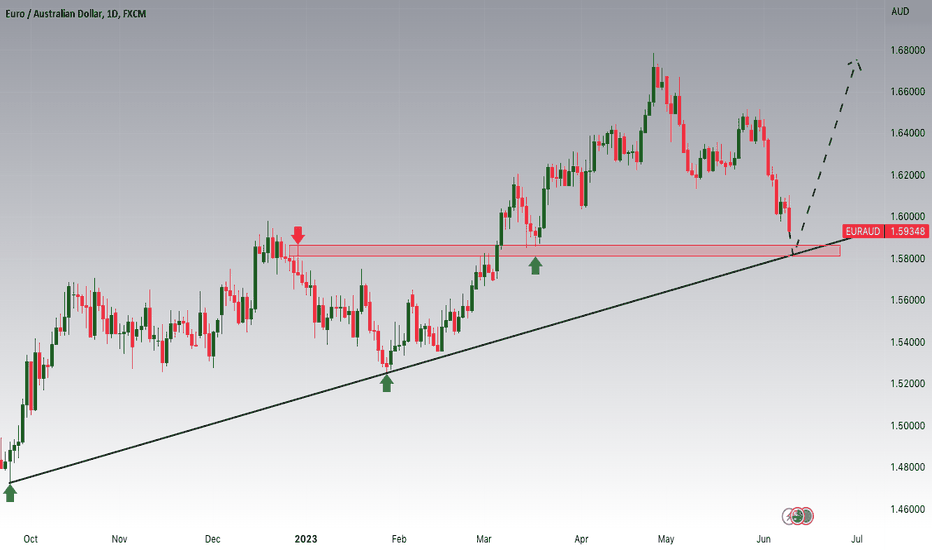932x550 pixels.
Task: Click the 1.56000 price axis label
Action: 907,300
